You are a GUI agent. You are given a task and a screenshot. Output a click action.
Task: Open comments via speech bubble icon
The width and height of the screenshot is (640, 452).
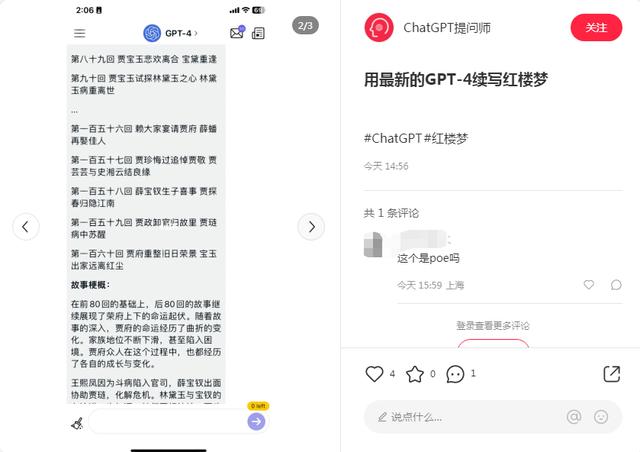455,374
